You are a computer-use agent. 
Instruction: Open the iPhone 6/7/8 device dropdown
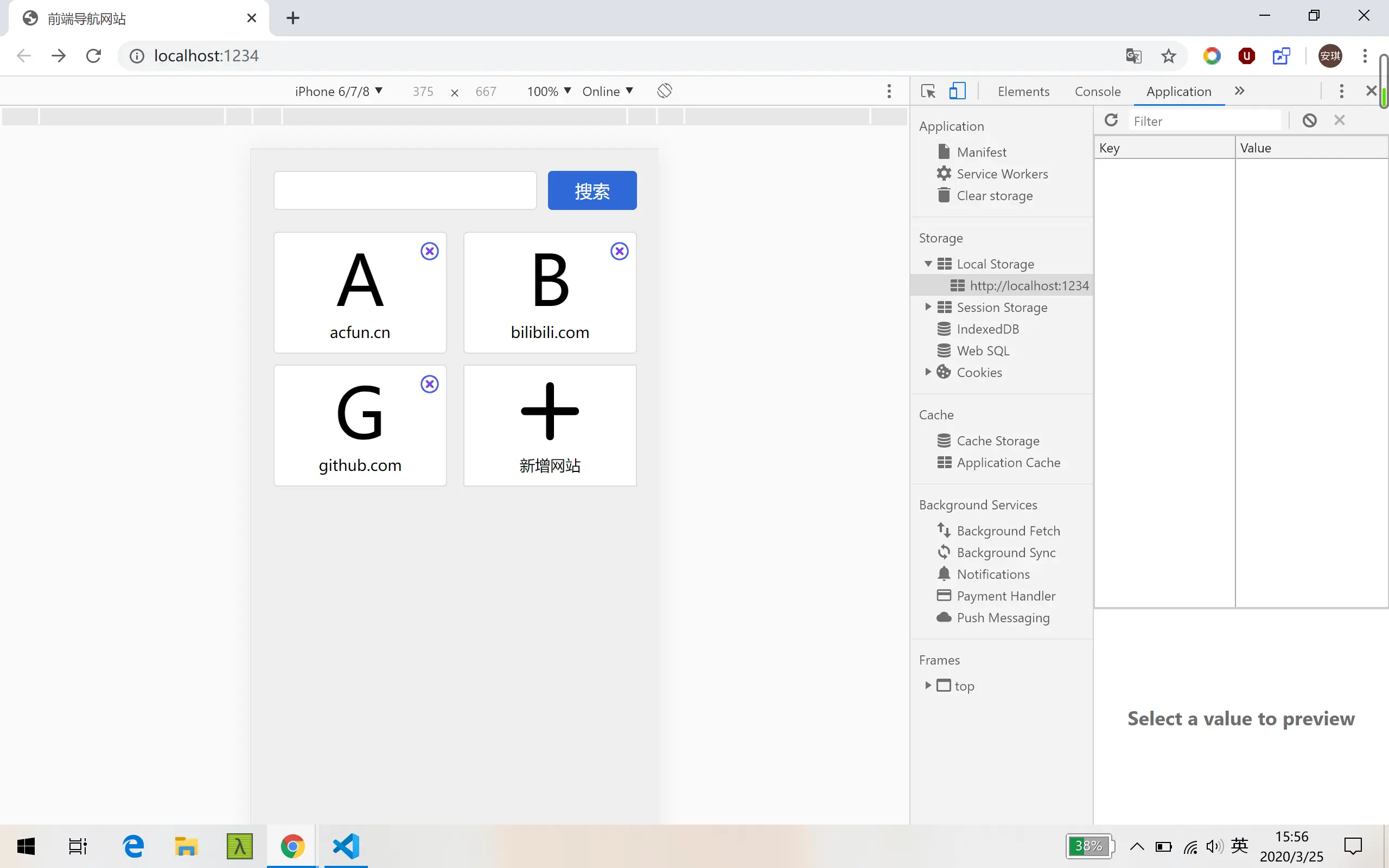tap(338, 91)
